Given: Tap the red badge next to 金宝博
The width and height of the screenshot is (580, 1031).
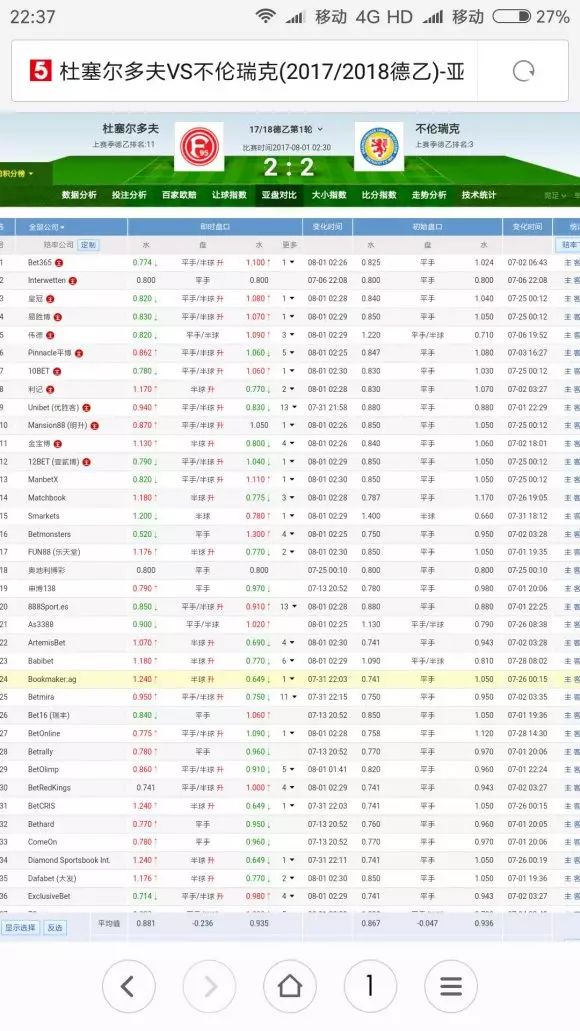Looking at the screenshot, I should [x=58, y=444].
